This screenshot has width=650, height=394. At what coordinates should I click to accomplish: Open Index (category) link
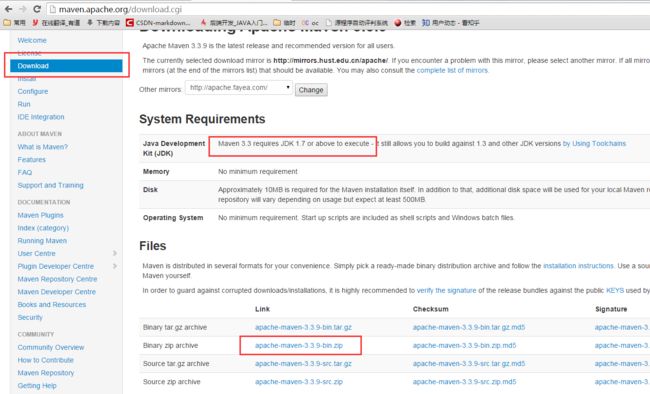pyautogui.click(x=43, y=228)
